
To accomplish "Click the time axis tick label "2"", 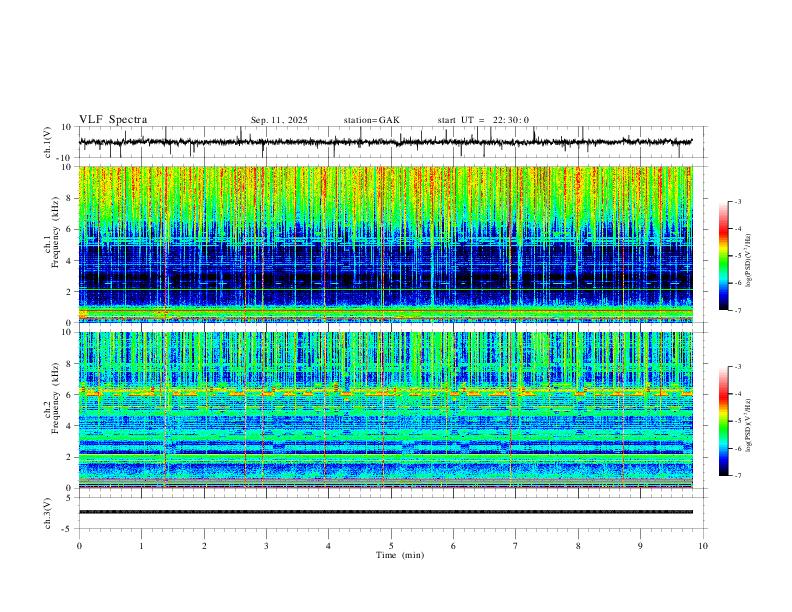I will [204, 546].
